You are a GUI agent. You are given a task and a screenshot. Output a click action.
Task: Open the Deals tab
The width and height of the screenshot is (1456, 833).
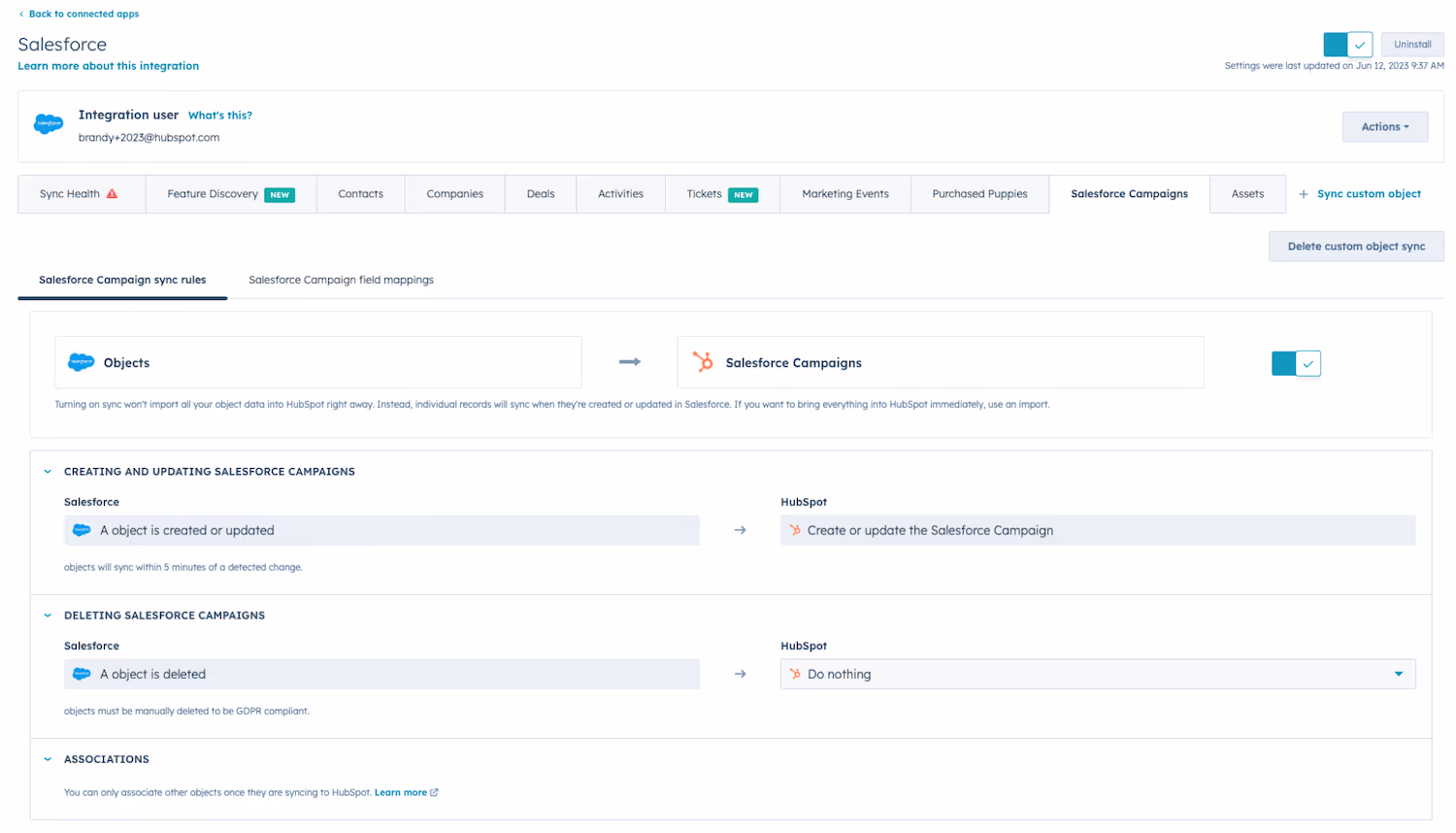pyautogui.click(x=541, y=194)
